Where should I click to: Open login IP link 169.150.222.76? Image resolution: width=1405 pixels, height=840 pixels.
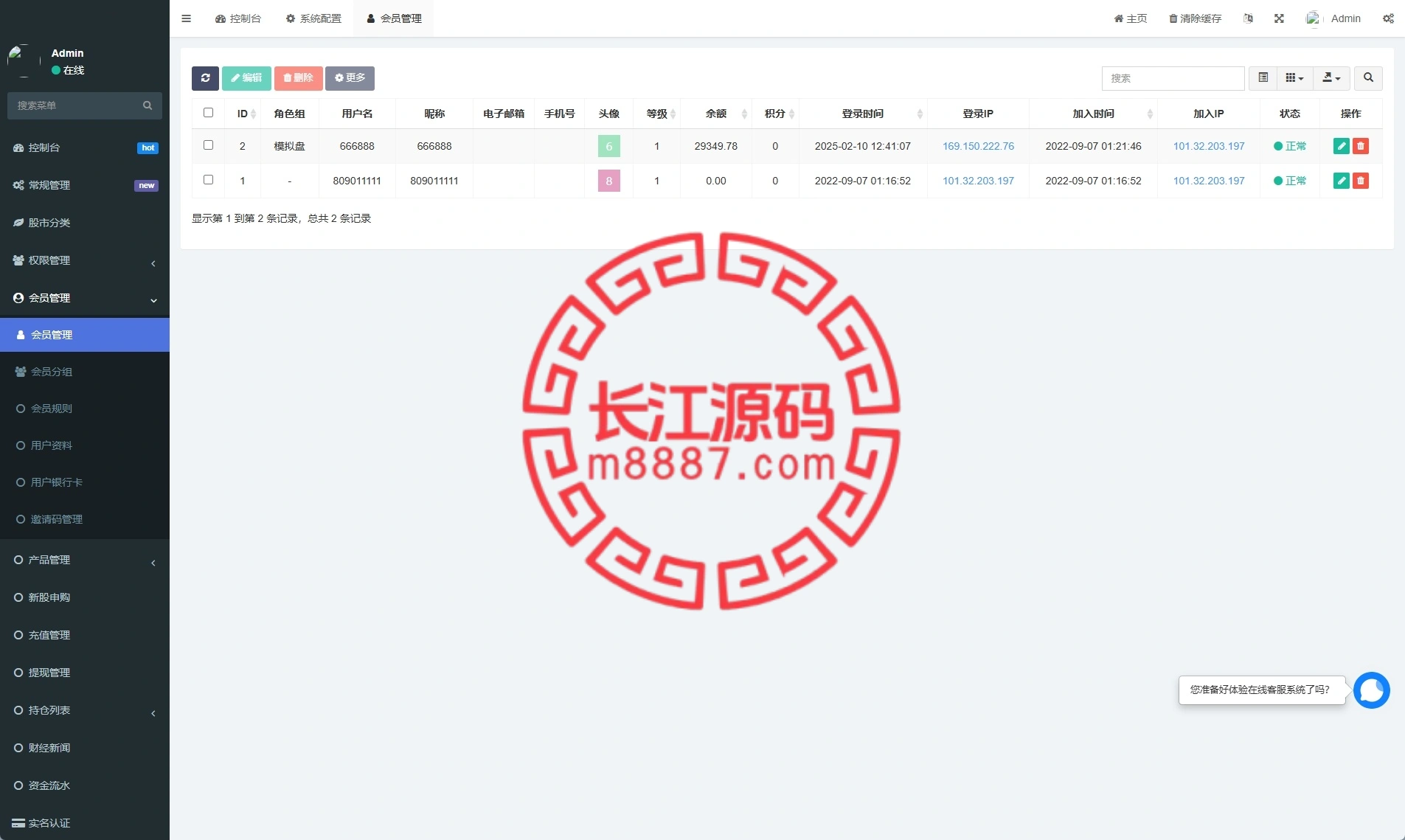click(x=978, y=146)
